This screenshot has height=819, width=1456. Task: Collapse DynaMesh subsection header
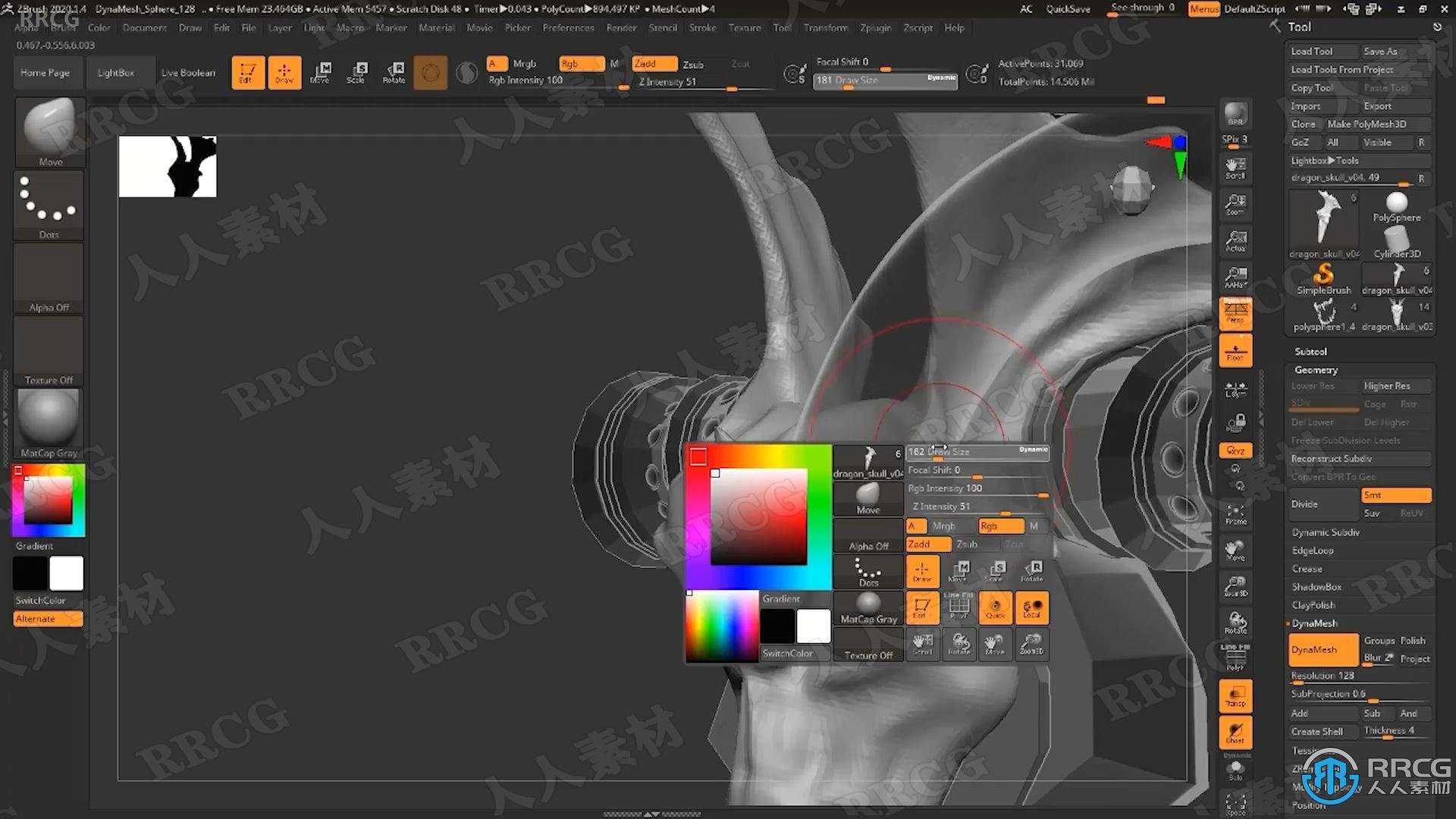click(x=1314, y=623)
